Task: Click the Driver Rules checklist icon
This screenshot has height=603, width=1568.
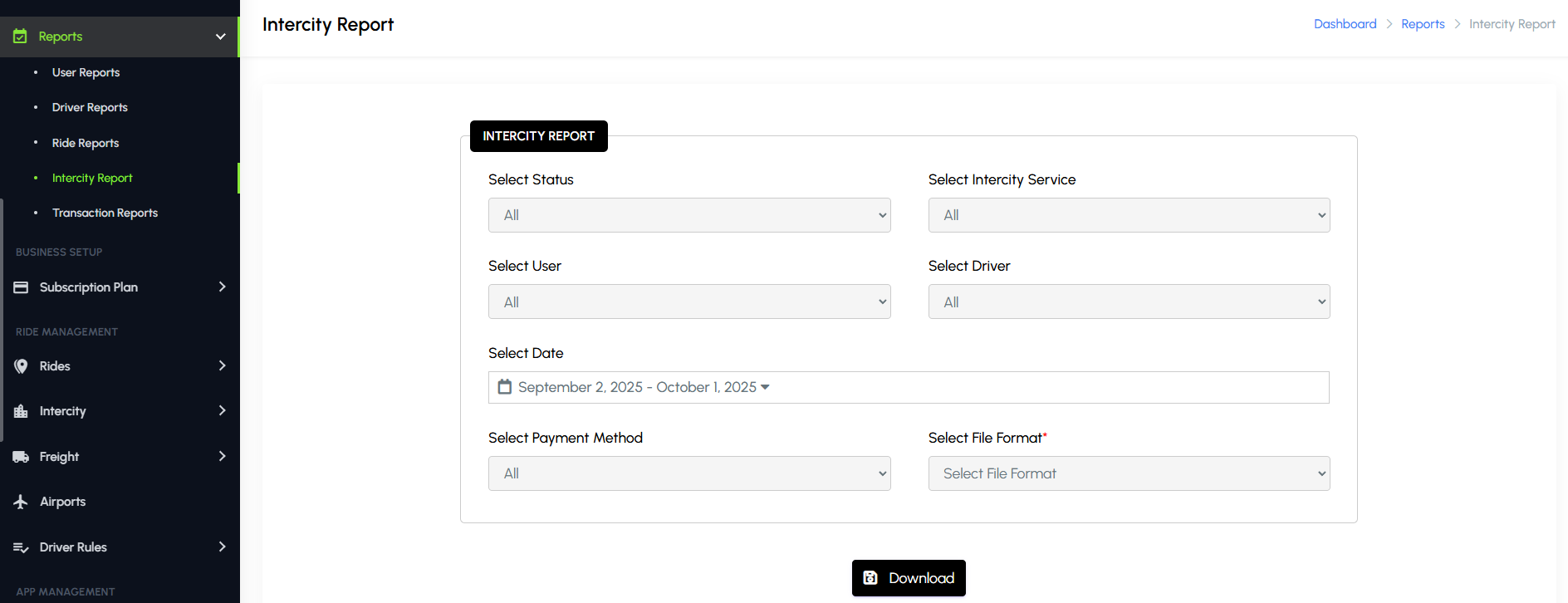Action: 21,547
